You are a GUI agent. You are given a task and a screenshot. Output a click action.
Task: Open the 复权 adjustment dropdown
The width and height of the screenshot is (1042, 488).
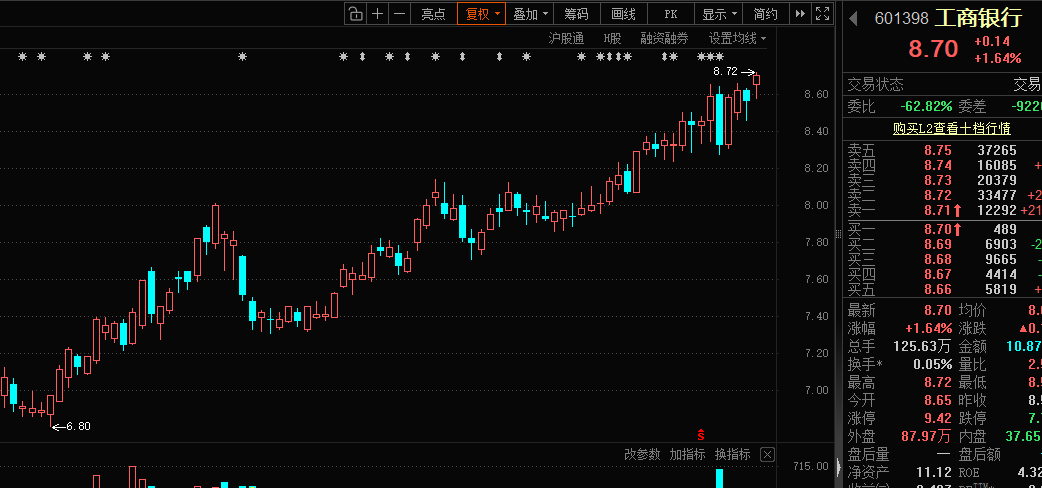pyautogui.click(x=481, y=13)
